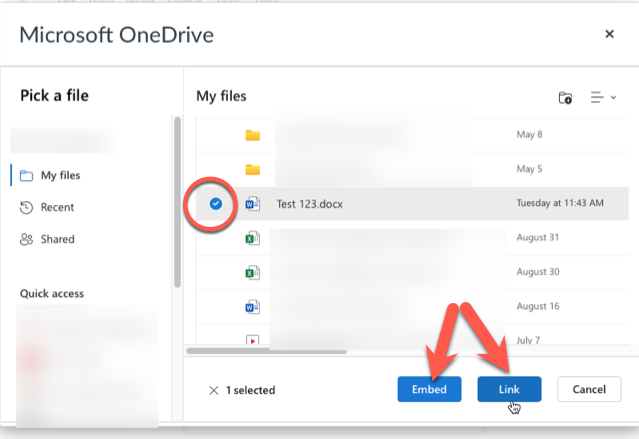Click the horizontal scrollbar under file list
Viewport: 639px width, 439px height.
(x=267, y=351)
